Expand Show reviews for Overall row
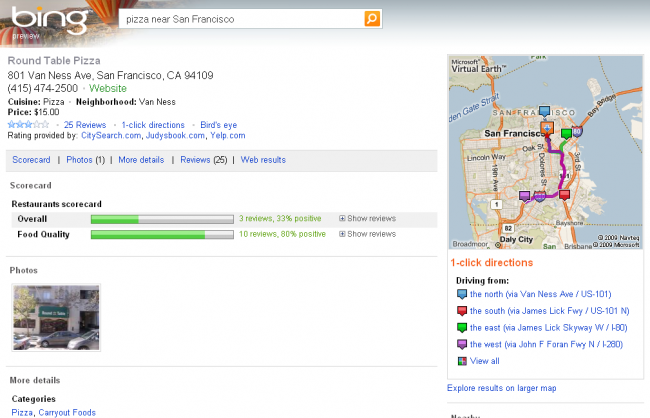Screen dimensions: 650x418 click(x=367, y=219)
